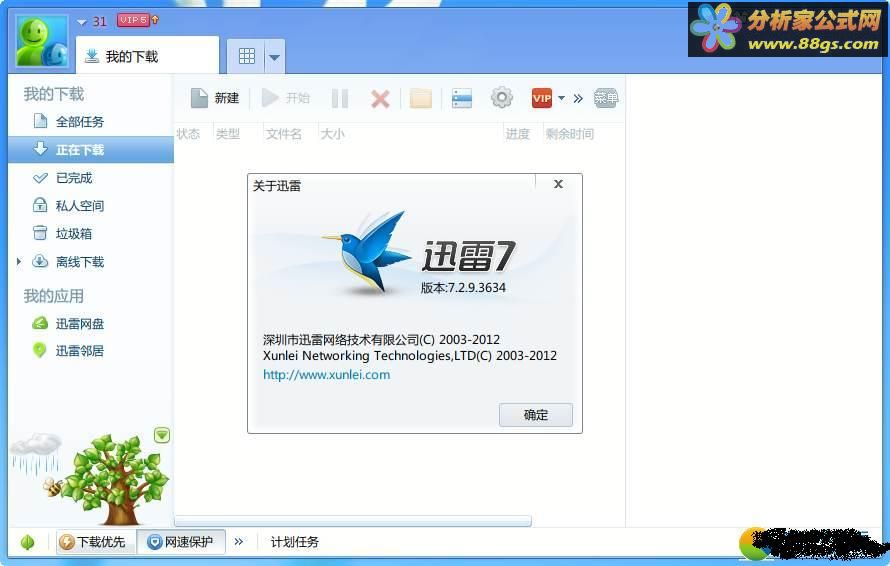Image resolution: width=890 pixels, height=566 pixels.
Task: Expand the VIP dropdown arrow
Action: (x=561, y=98)
